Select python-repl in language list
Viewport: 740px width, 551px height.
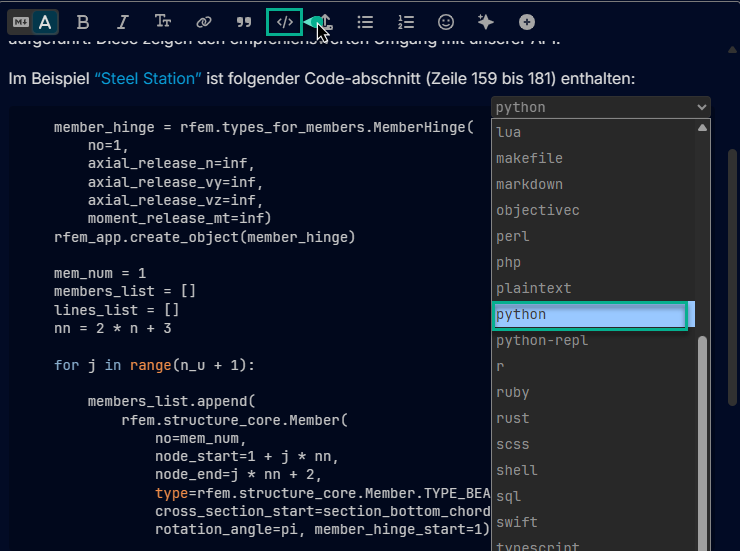coord(542,340)
